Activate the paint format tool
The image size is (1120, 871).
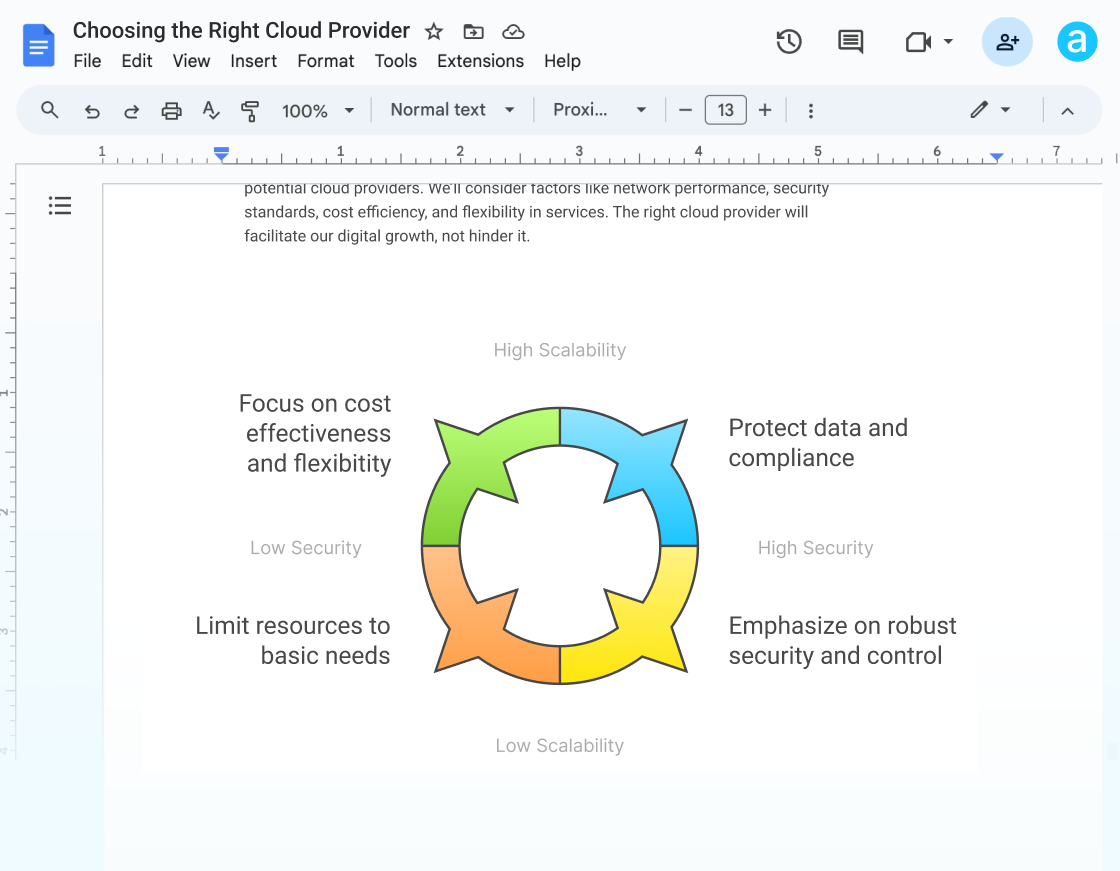pyautogui.click(x=250, y=110)
